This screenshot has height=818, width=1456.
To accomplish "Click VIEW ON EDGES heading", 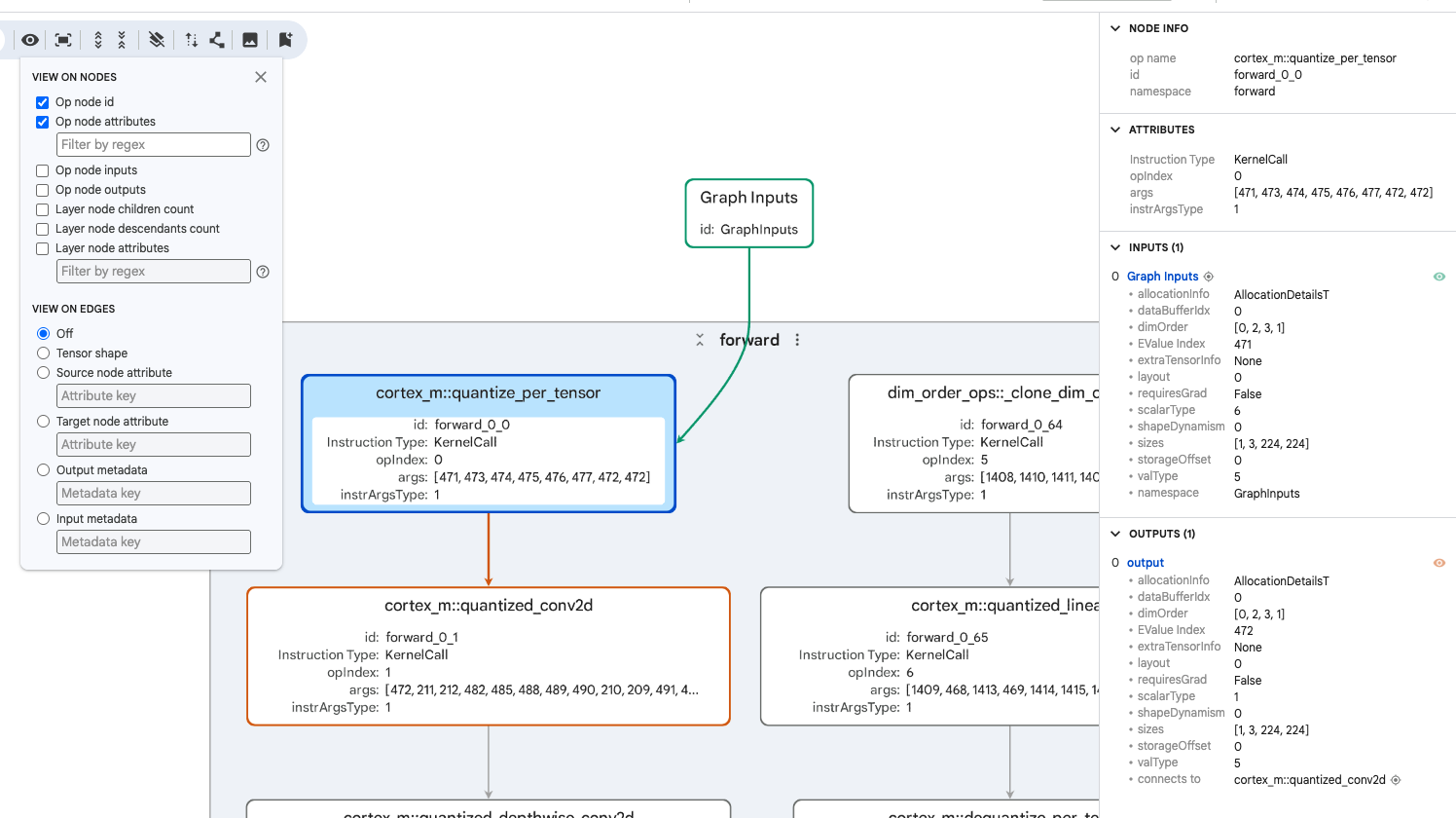I will point(74,309).
